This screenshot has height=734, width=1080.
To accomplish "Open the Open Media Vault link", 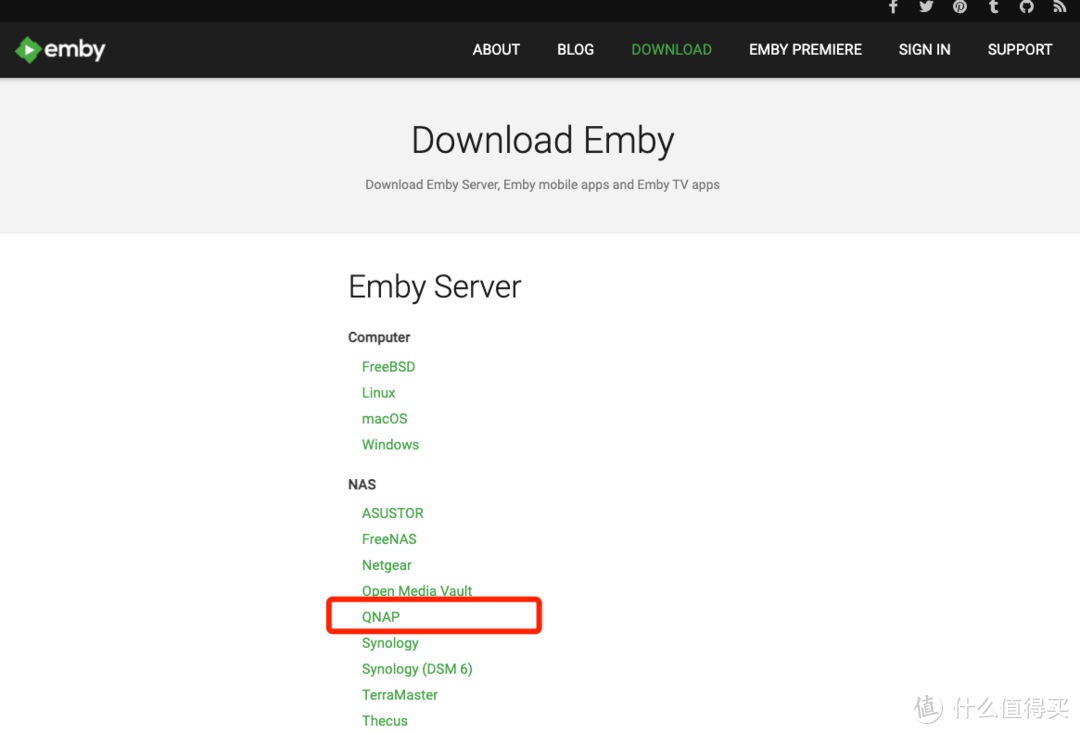I will coord(417,591).
